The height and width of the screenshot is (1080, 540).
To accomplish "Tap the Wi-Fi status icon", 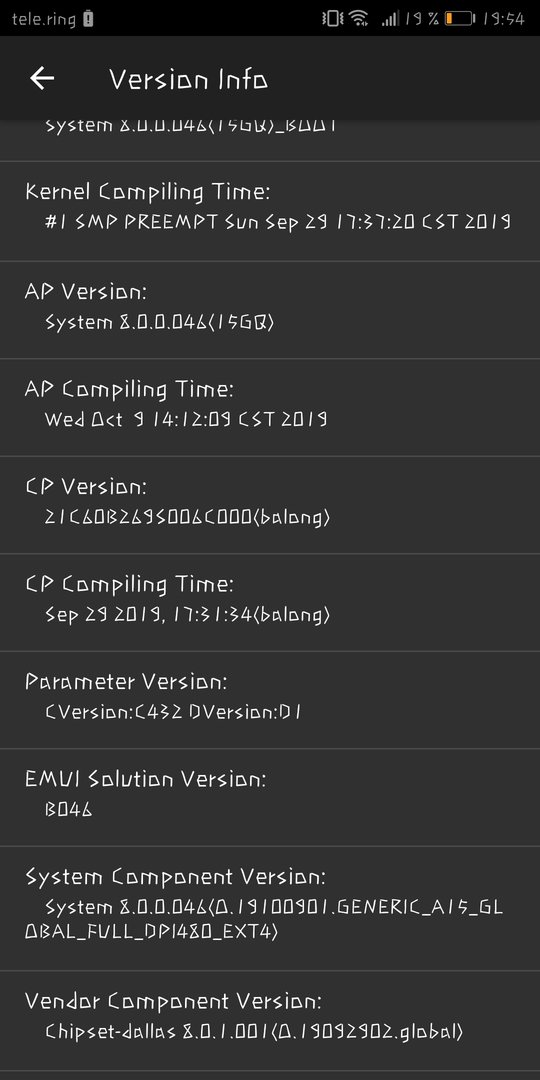I will point(358,19).
